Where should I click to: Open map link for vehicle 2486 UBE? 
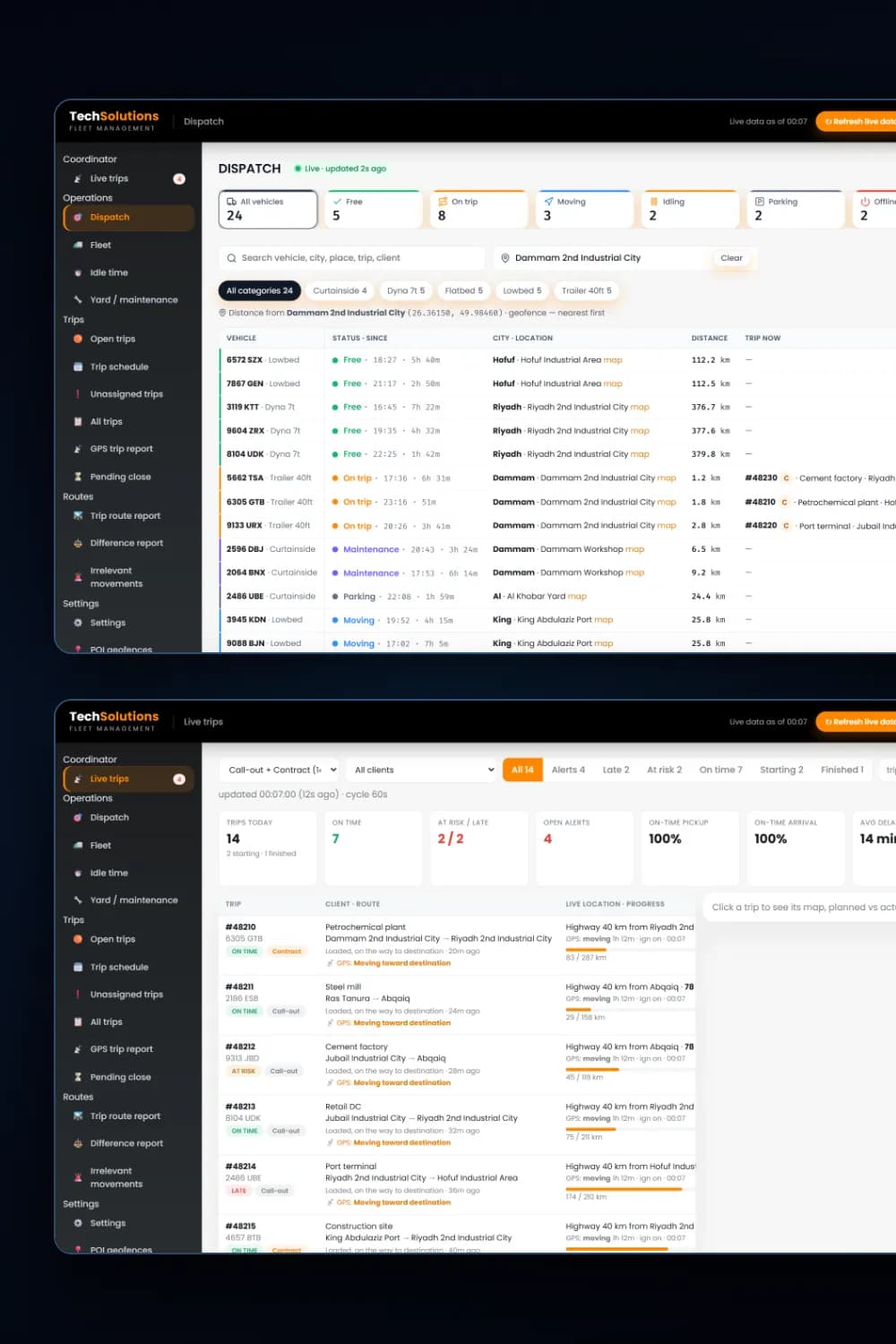tap(577, 597)
